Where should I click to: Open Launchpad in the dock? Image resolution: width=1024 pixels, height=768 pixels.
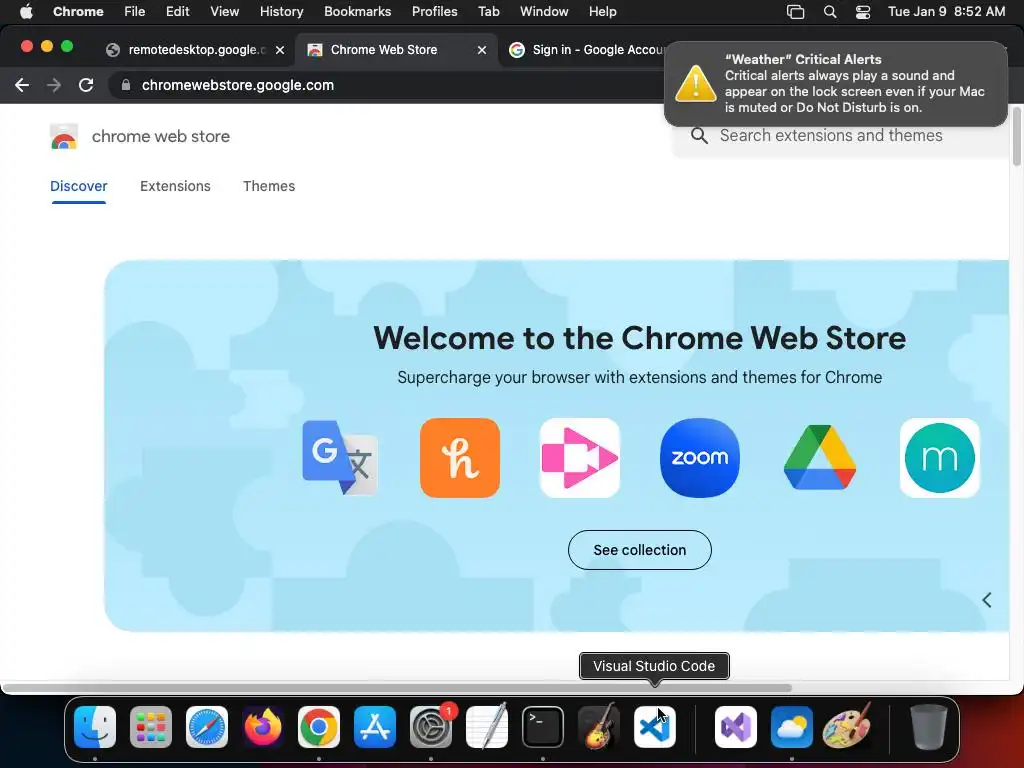point(151,727)
